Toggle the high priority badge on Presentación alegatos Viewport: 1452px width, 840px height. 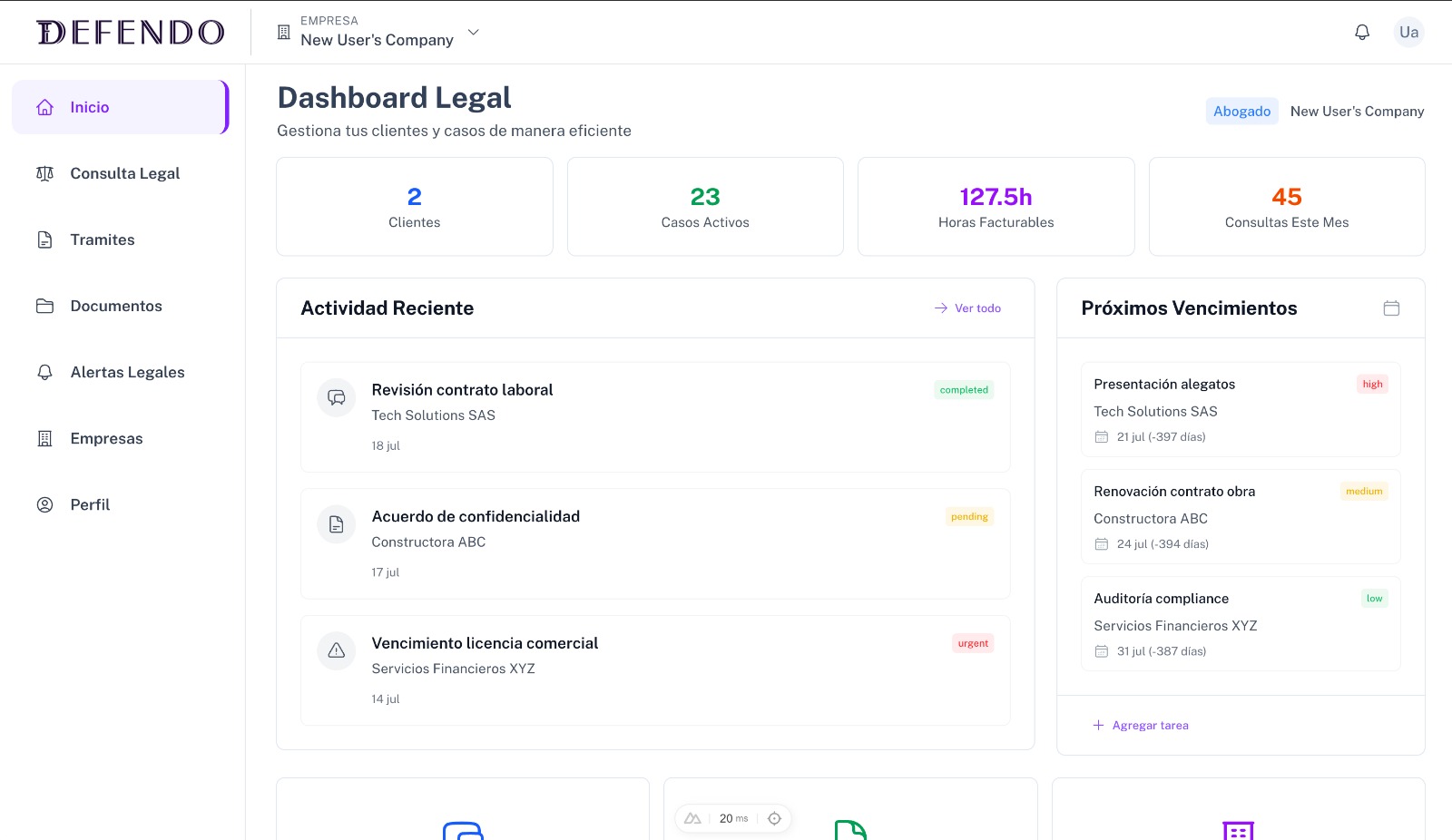pyautogui.click(x=1372, y=384)
